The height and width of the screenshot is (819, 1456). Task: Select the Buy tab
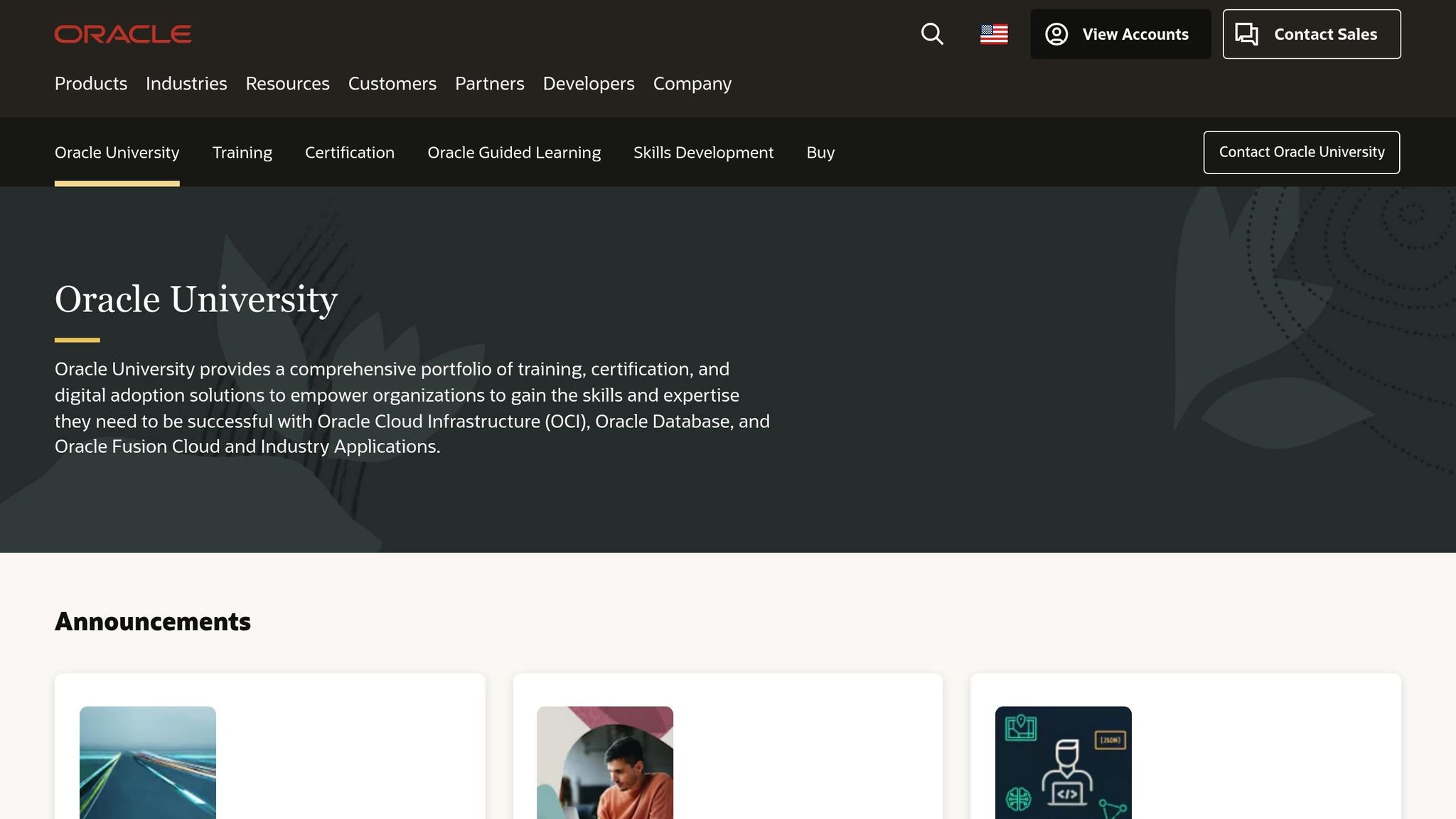coord(820,153)
